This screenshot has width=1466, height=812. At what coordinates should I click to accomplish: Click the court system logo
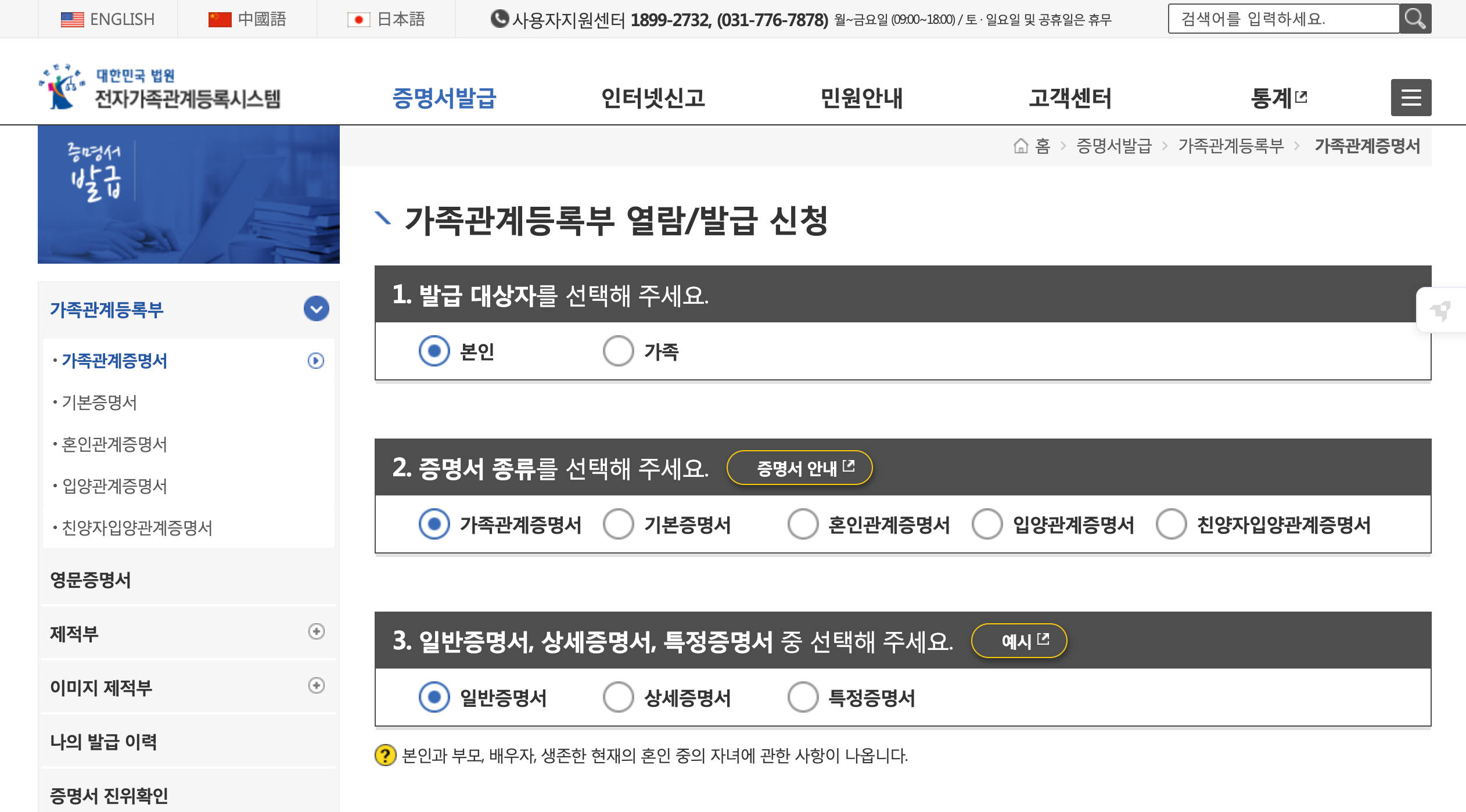tap(159, 88)
